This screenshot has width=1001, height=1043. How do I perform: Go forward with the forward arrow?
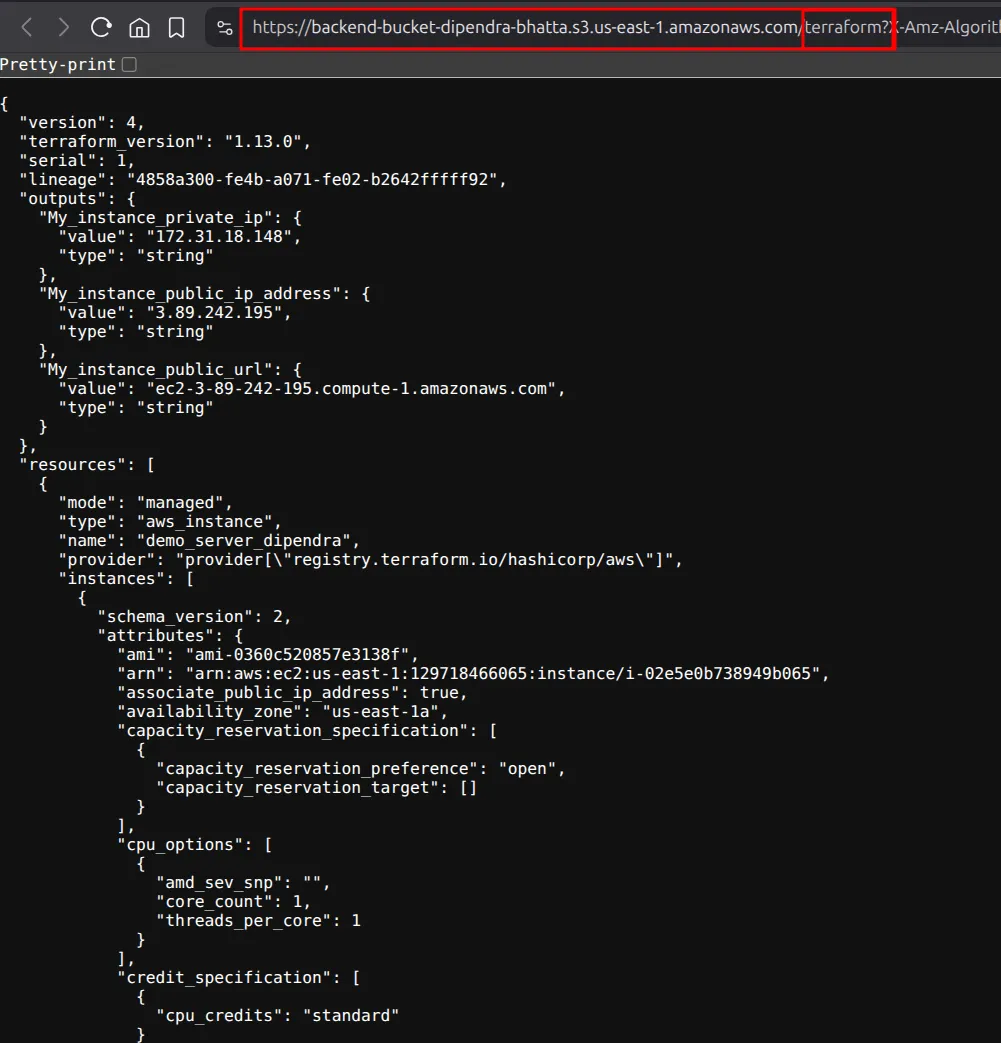pos(63,27)
